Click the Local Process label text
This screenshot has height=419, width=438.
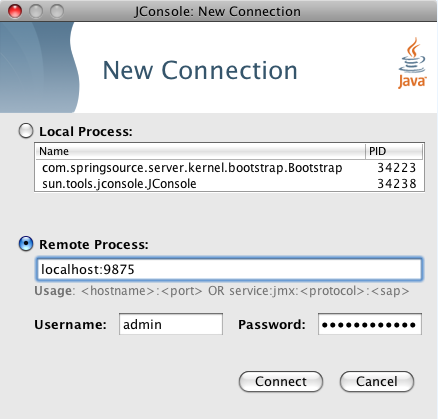click(86, 132)
